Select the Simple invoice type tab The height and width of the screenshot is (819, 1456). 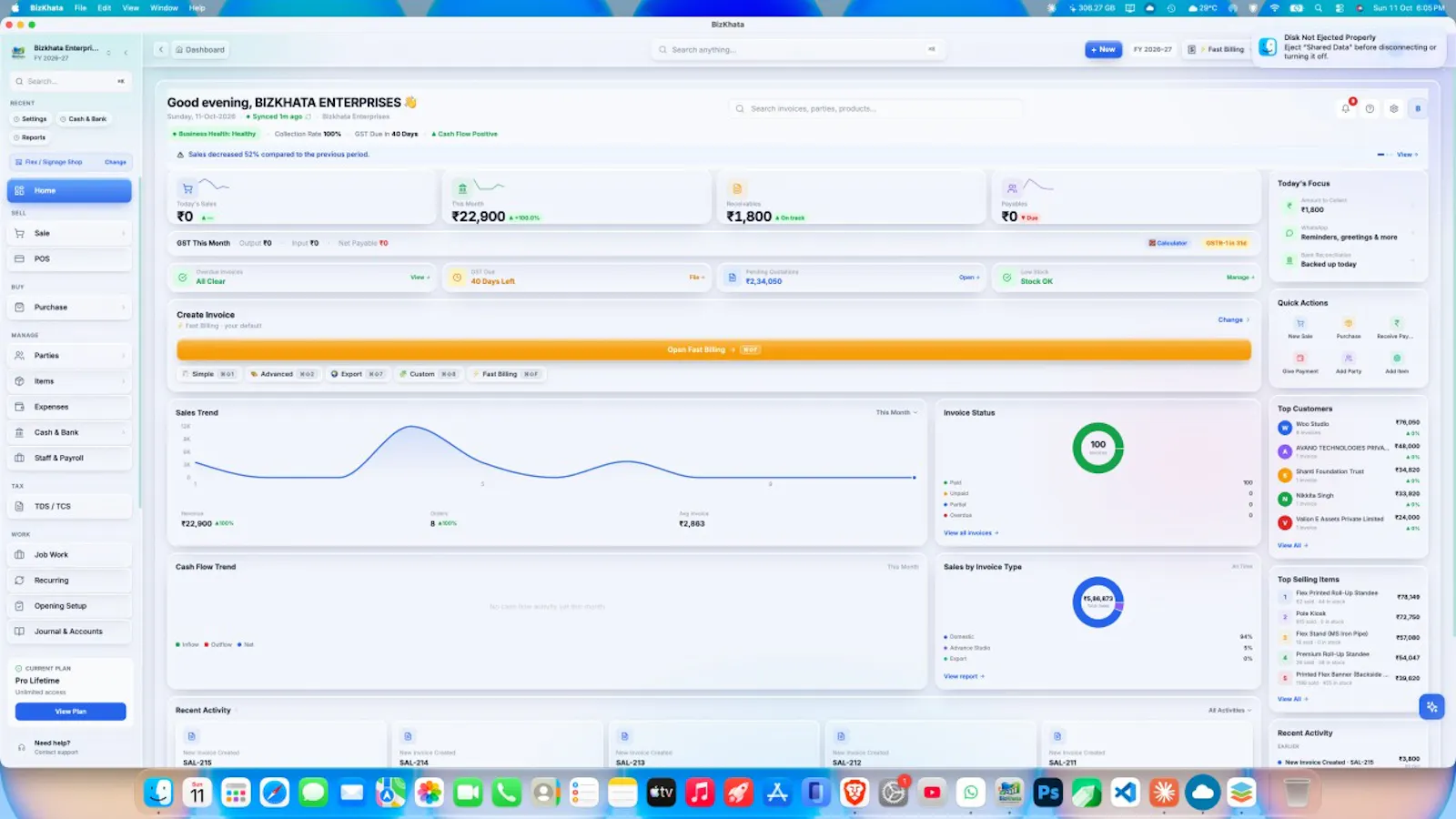[207, 374]
